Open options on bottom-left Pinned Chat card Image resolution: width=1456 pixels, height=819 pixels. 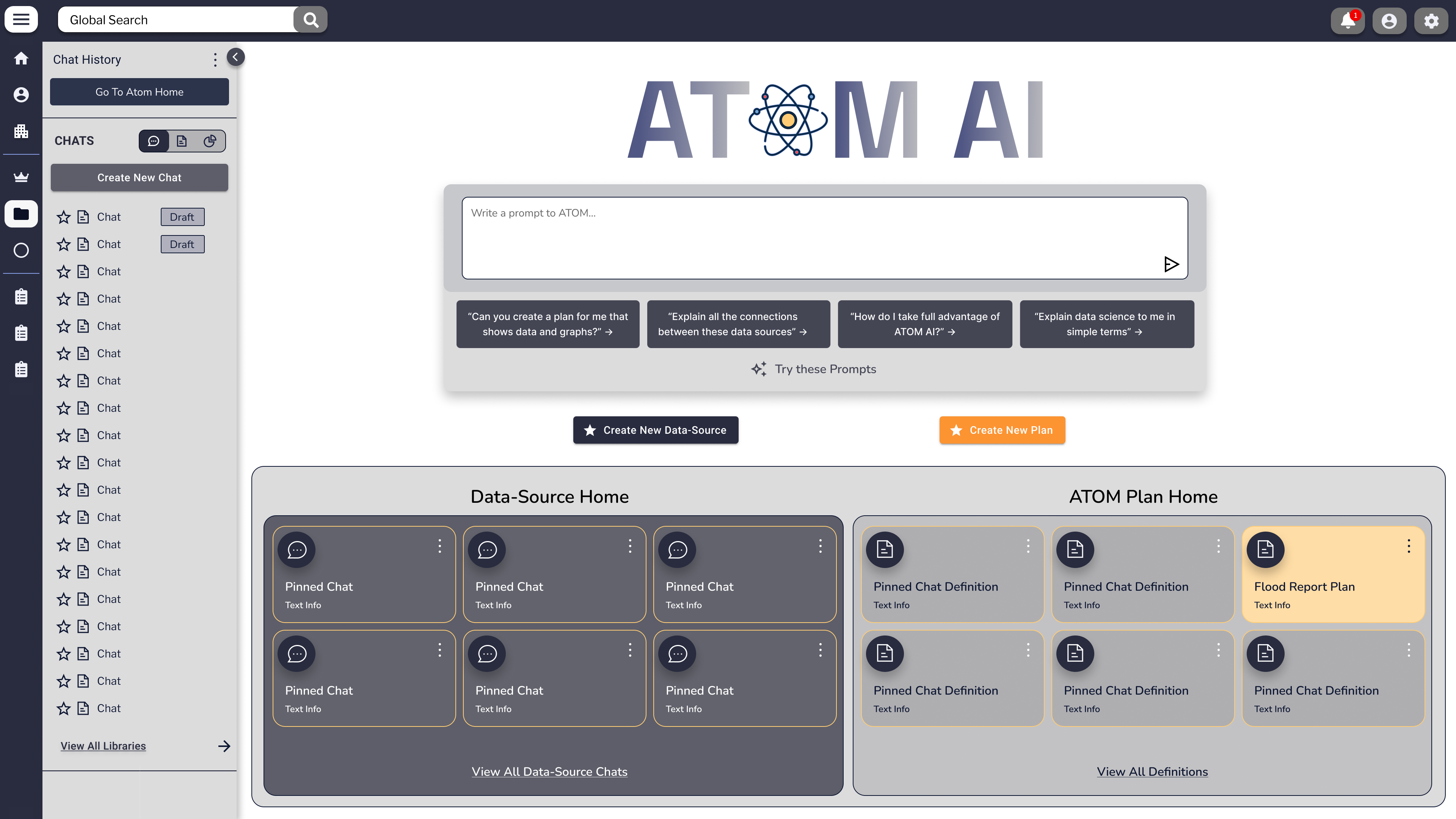(439, 650)
